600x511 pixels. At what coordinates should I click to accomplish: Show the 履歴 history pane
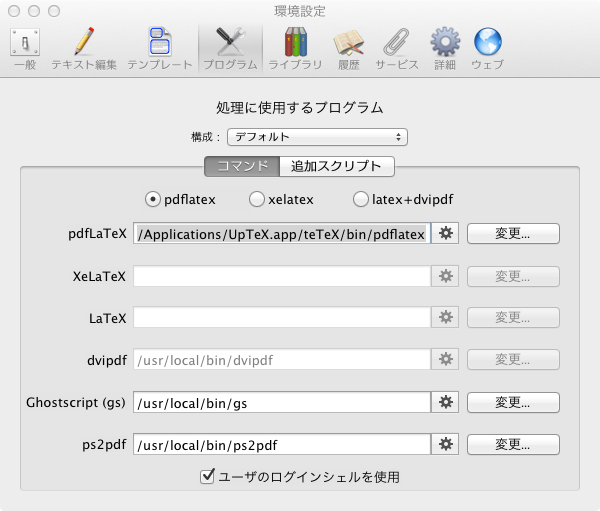click(348, 48)
